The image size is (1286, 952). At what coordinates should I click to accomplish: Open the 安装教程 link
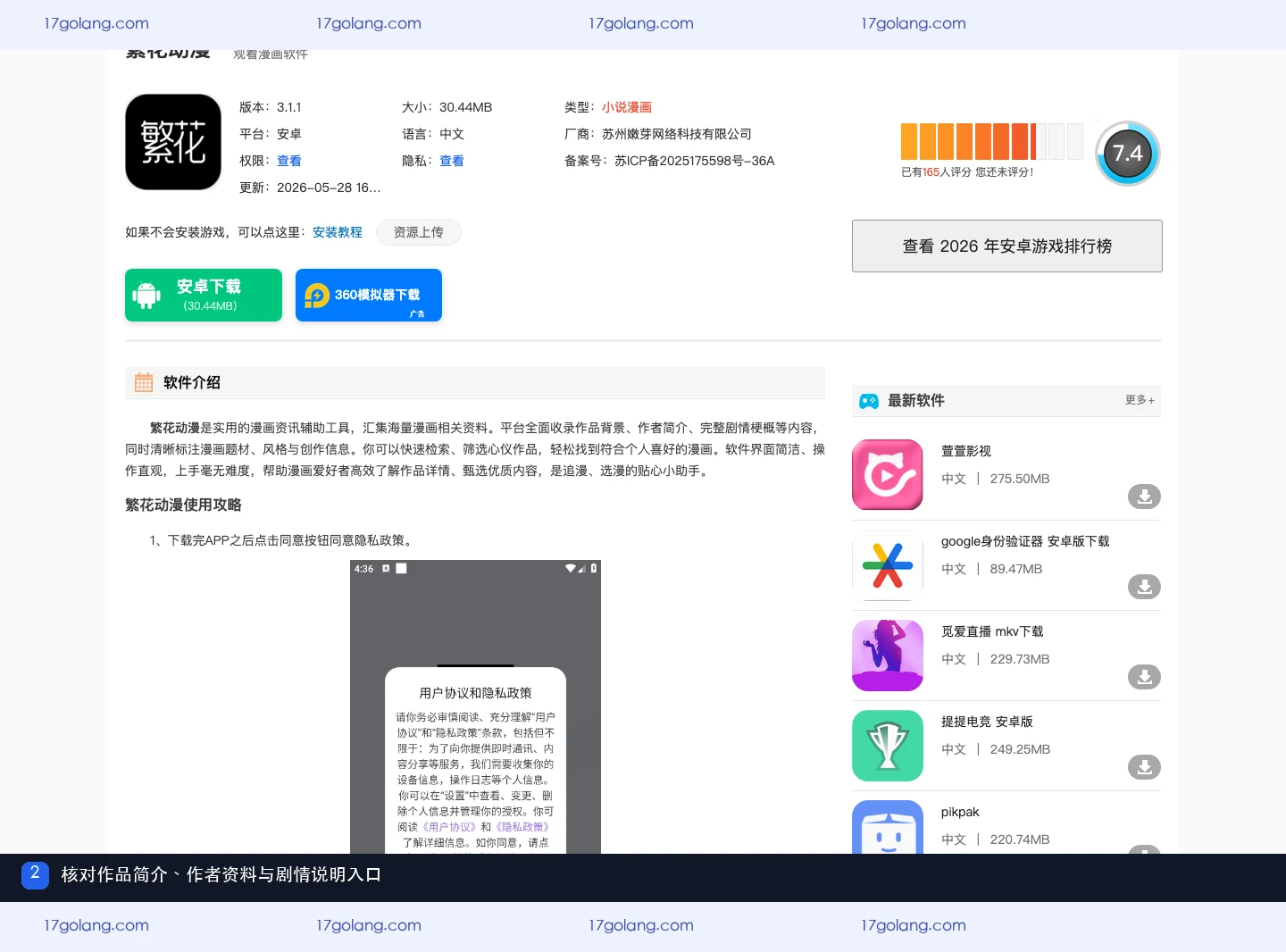[x=338, y=232]
